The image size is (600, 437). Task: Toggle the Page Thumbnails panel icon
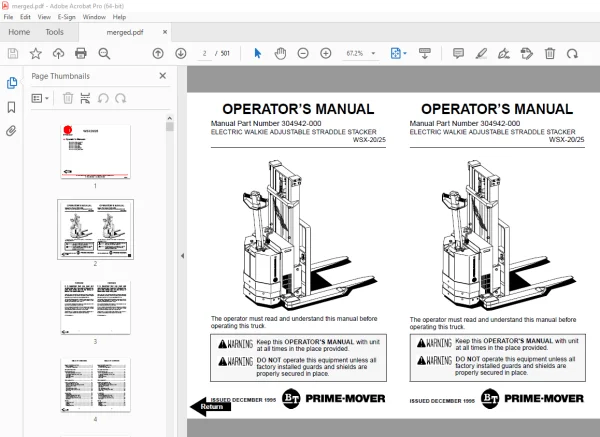point(12,83)
